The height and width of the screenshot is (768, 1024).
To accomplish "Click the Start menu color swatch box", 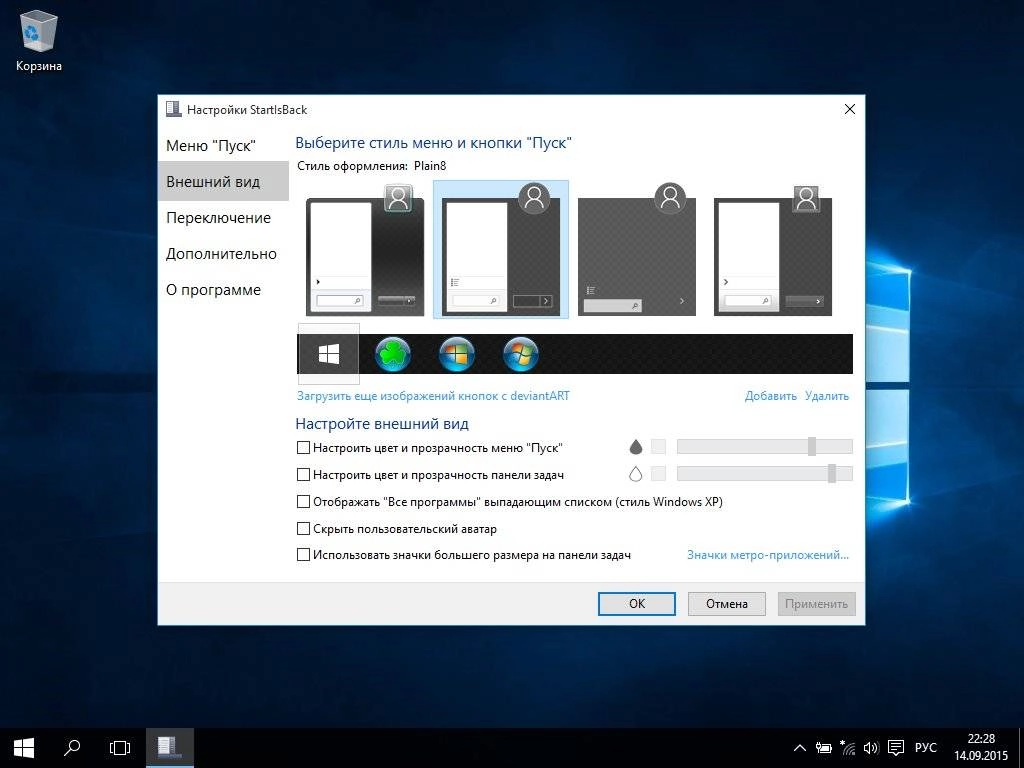I will [658, 447].
